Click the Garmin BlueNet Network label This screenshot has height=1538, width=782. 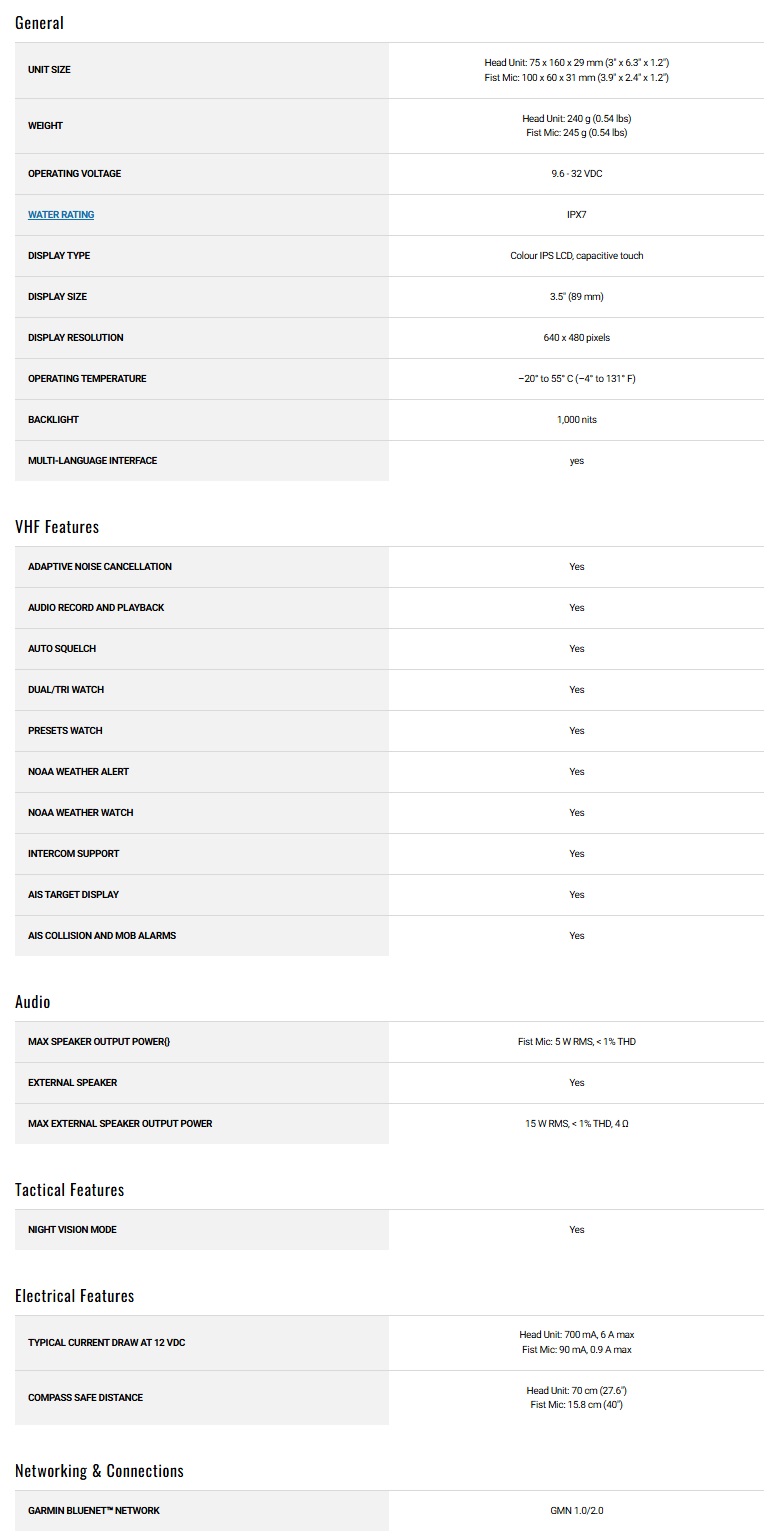tap(94, 1511)
